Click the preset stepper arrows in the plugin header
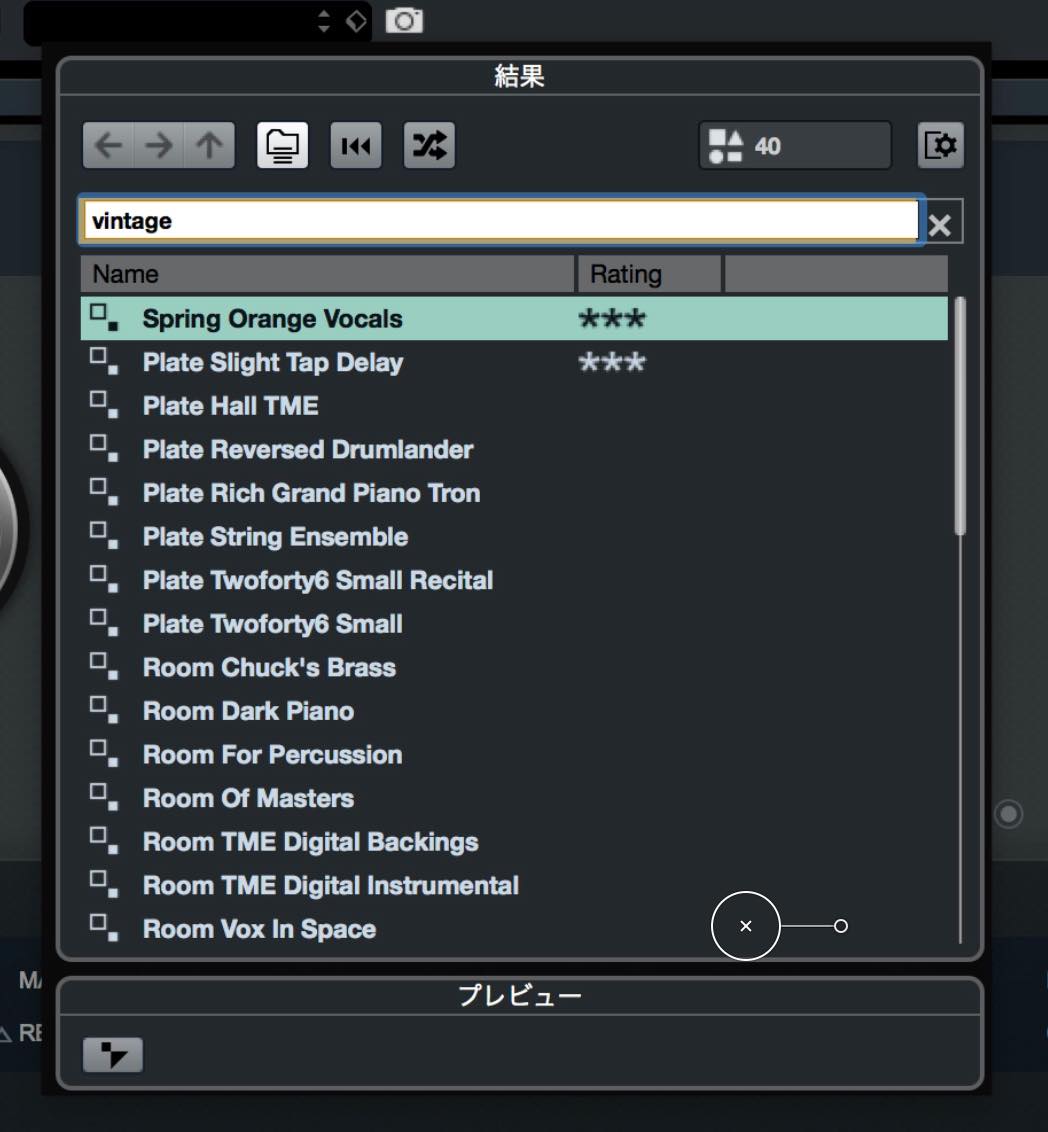Viewport: 1048px width, 1132px height. 324,21
